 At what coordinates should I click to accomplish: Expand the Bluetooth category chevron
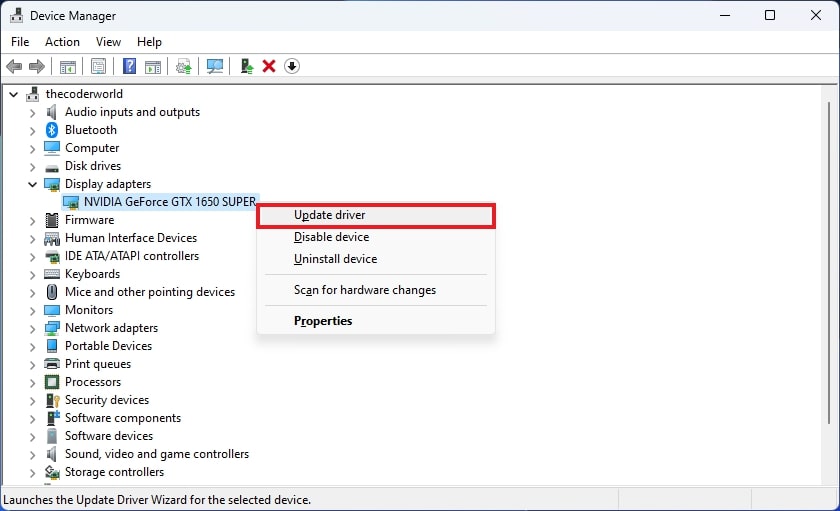pos(32,131)
